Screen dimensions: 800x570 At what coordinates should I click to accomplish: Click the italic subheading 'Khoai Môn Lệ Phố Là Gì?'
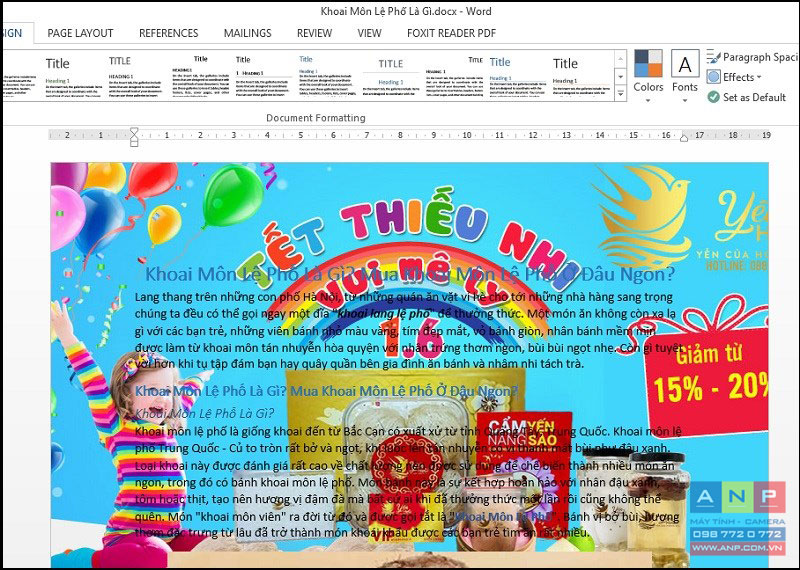pyautogui.click(x=205, y=413)
